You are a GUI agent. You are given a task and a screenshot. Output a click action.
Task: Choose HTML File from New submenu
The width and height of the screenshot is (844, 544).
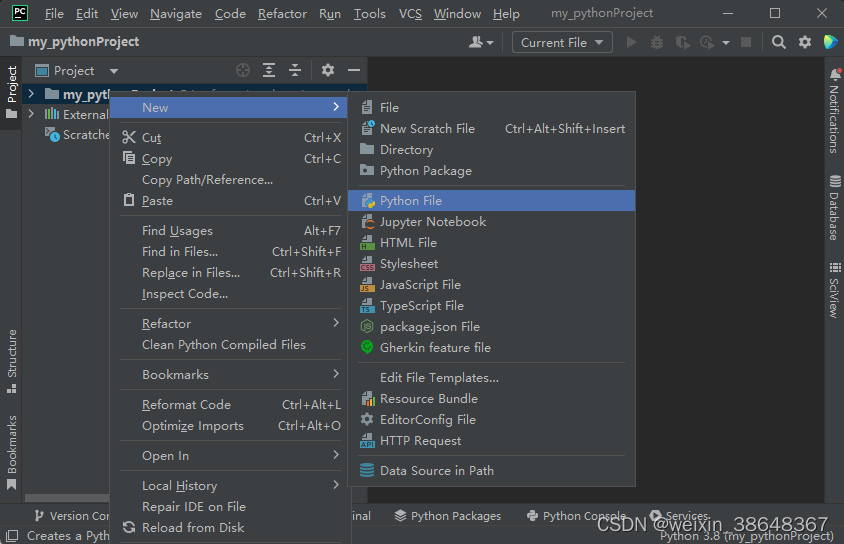tap(491, 243)
